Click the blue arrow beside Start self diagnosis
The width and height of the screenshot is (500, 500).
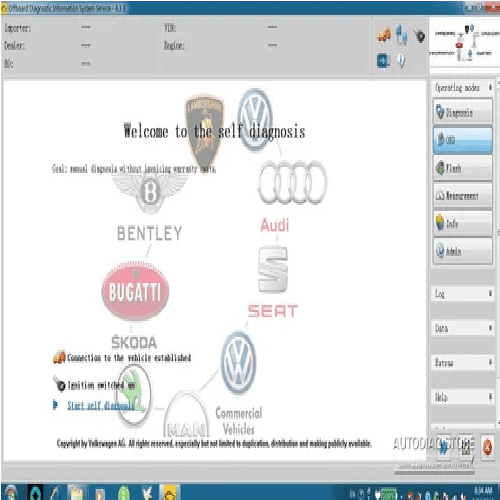click(x=55, y=405)
